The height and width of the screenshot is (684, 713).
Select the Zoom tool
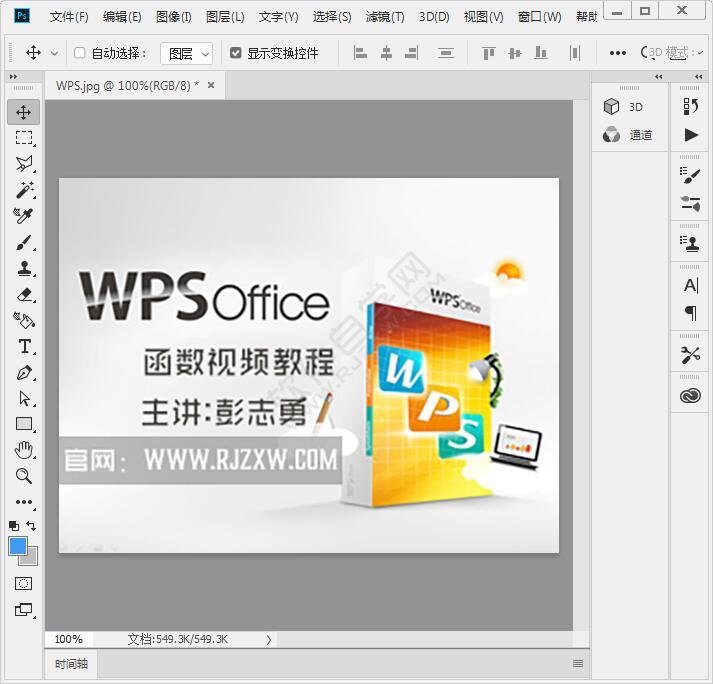click(x=24, y=476)
